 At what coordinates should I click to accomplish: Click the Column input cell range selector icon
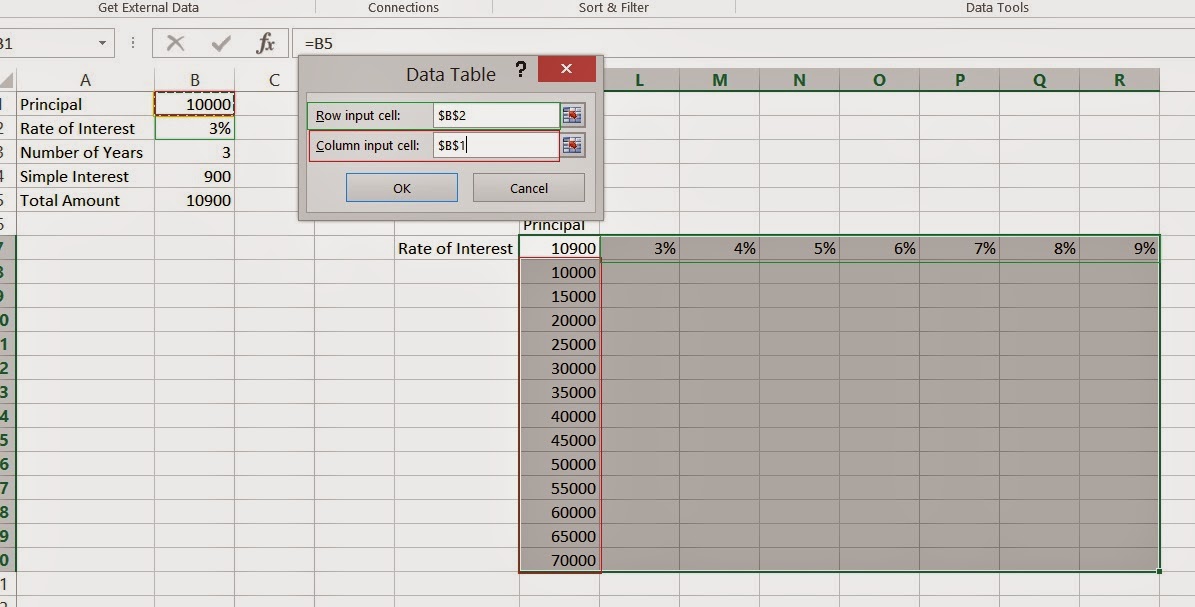(573, 145)
